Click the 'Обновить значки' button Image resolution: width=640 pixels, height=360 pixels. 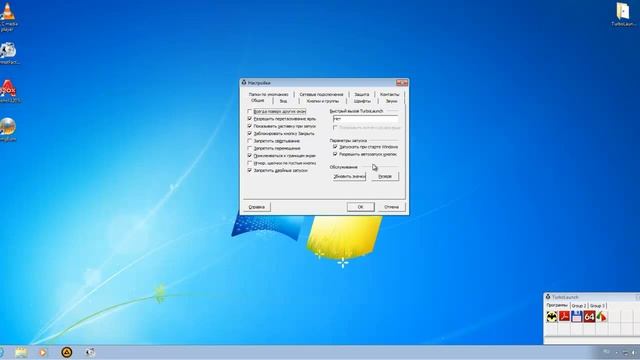349,176
